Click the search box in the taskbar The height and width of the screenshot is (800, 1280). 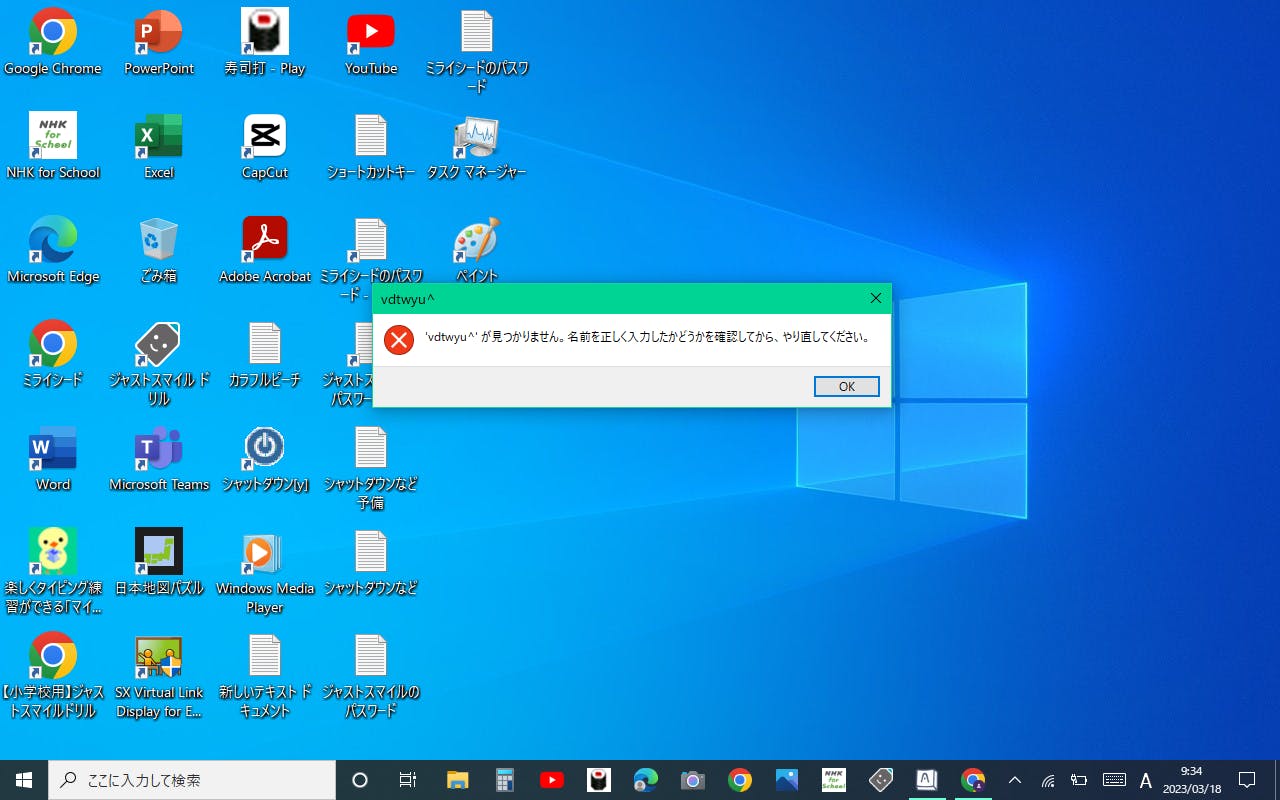pos(192,780)
